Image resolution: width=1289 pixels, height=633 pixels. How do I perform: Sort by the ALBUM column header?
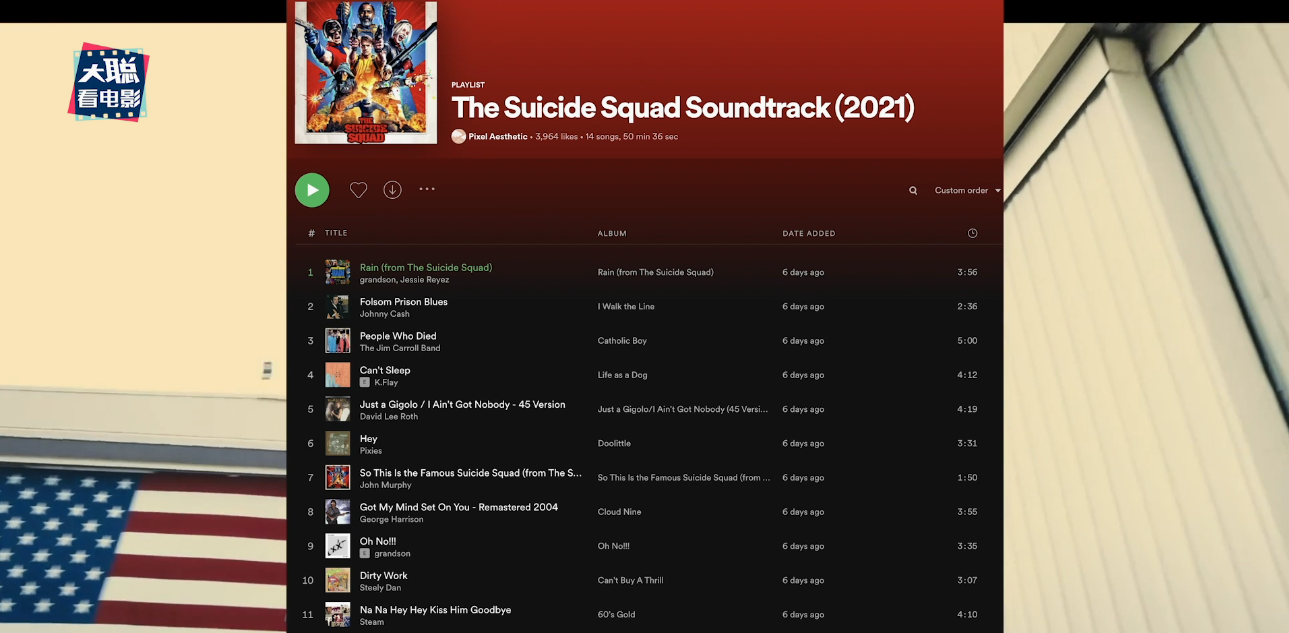click(x=612, y=233)
